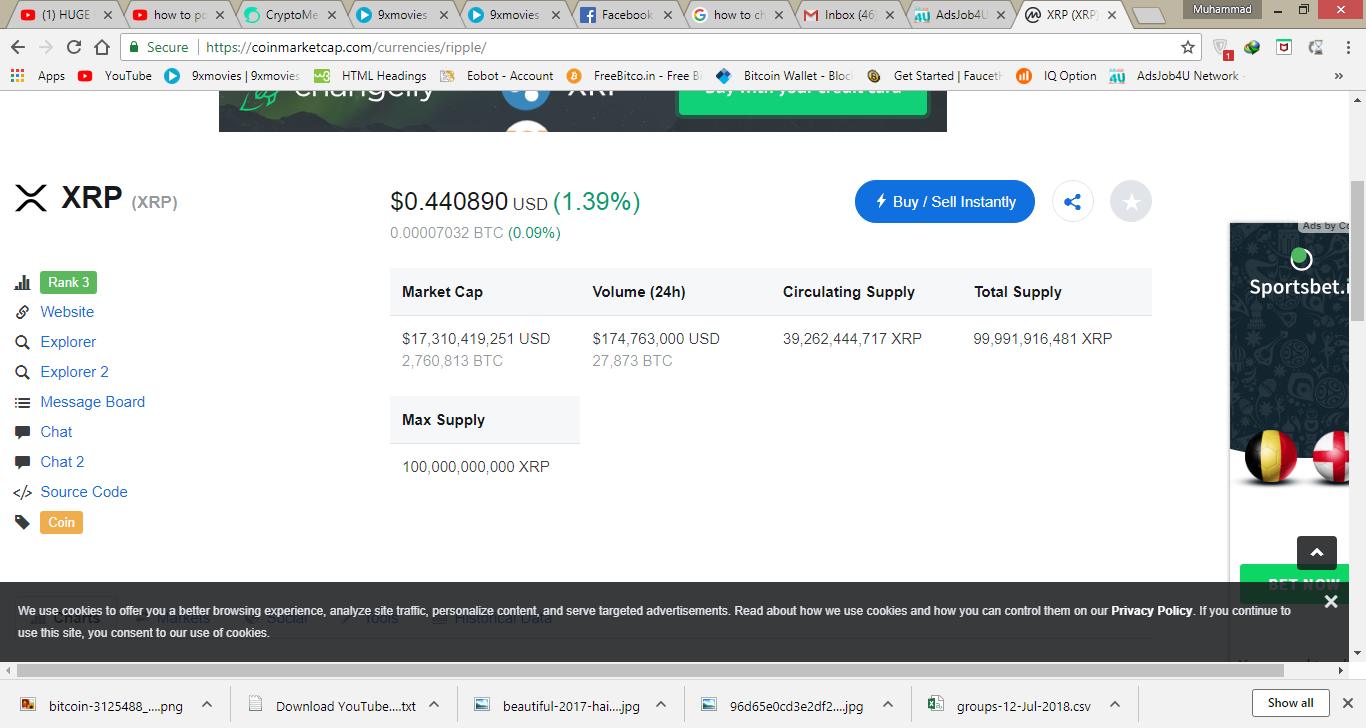Click the XRP share icon button
1366x728 pixels.
pos(1072,202)
